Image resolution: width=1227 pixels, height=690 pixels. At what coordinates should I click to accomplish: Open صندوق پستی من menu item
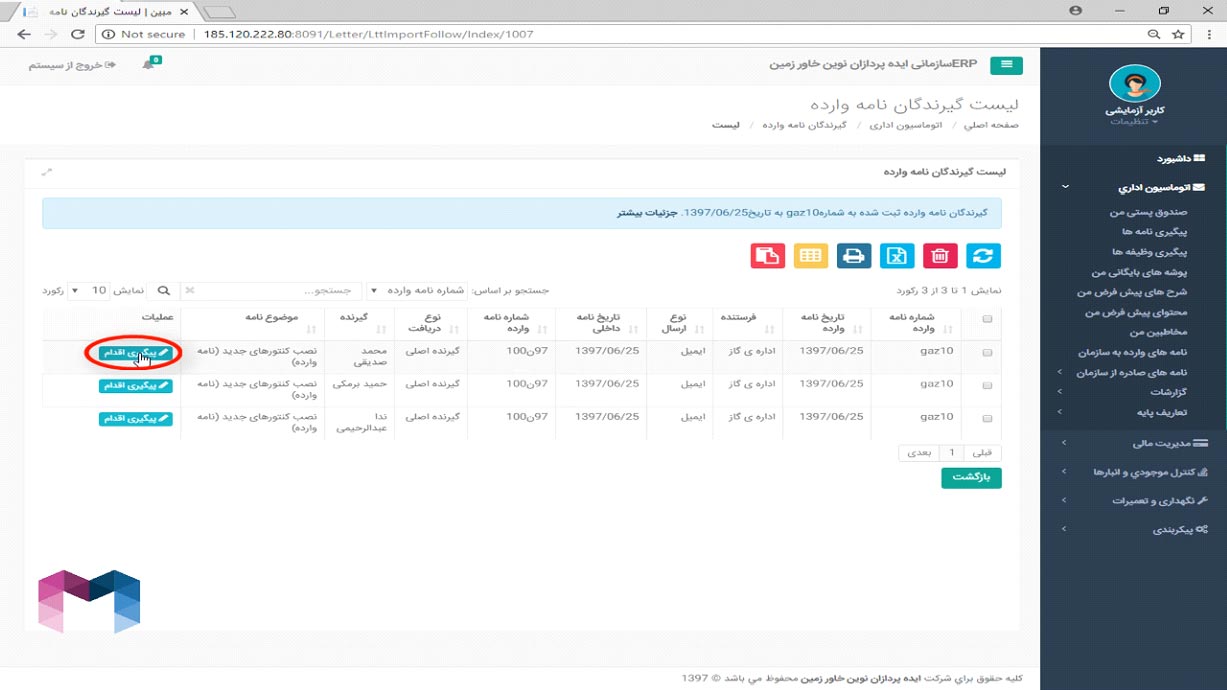click(1147, 212)
